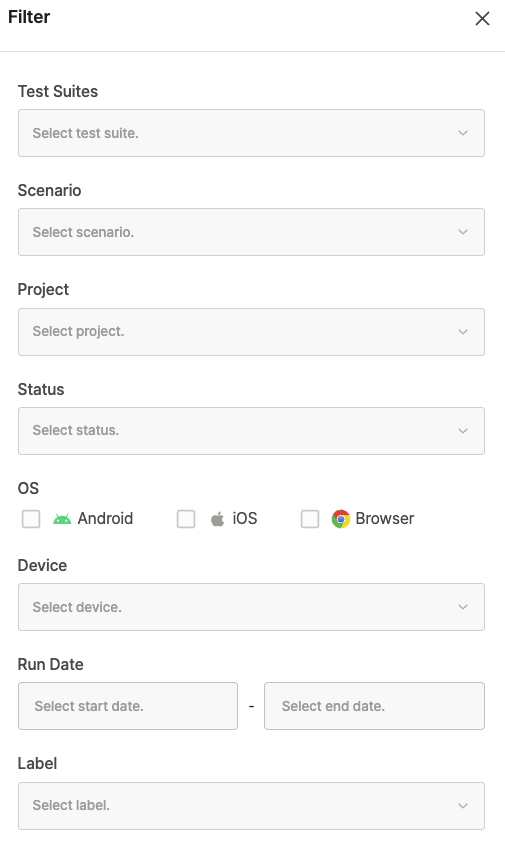Check the Browser OS checkbox

tap(309, 519)
